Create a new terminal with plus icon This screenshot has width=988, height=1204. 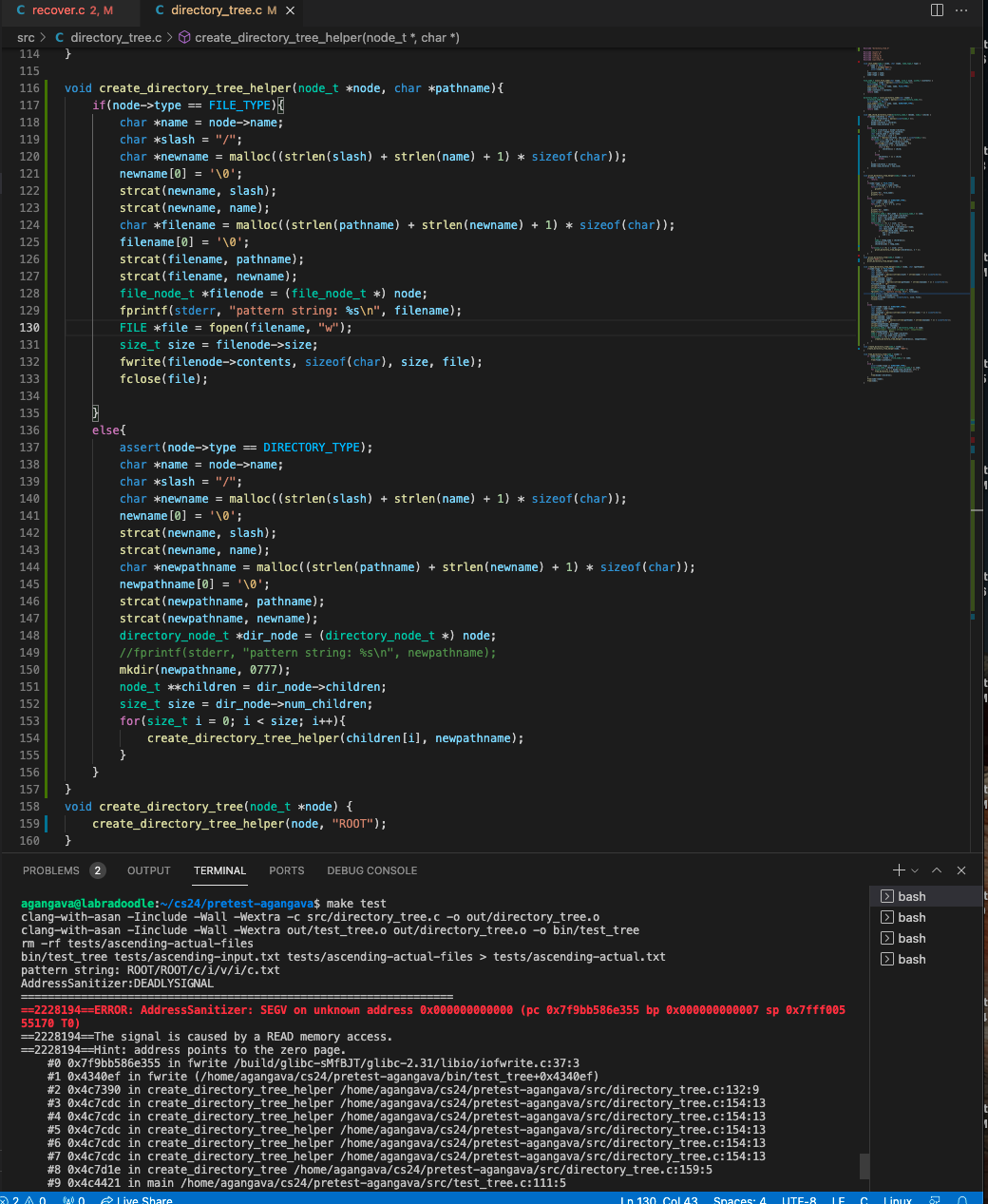[899, 870]
